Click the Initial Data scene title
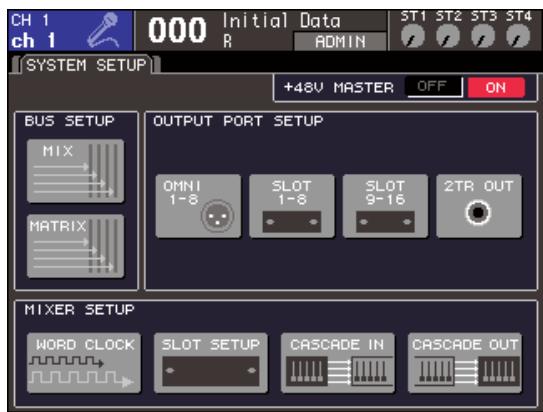 [281, 21]
